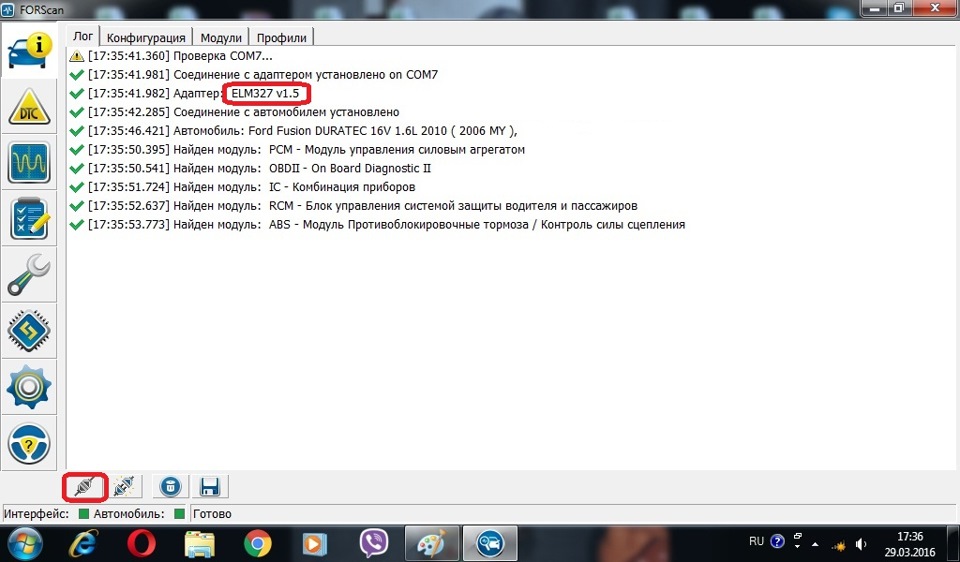Image resolution: width=960 pixels, height=562 pixels.
Task: Select the OBDII module found line
Action: [250, 168]
